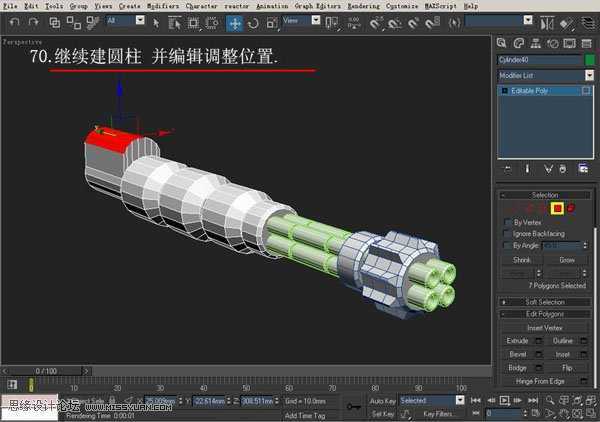Click the Extrude button
The width and height of the screenshot is (600, 422).
click(517, 341)
